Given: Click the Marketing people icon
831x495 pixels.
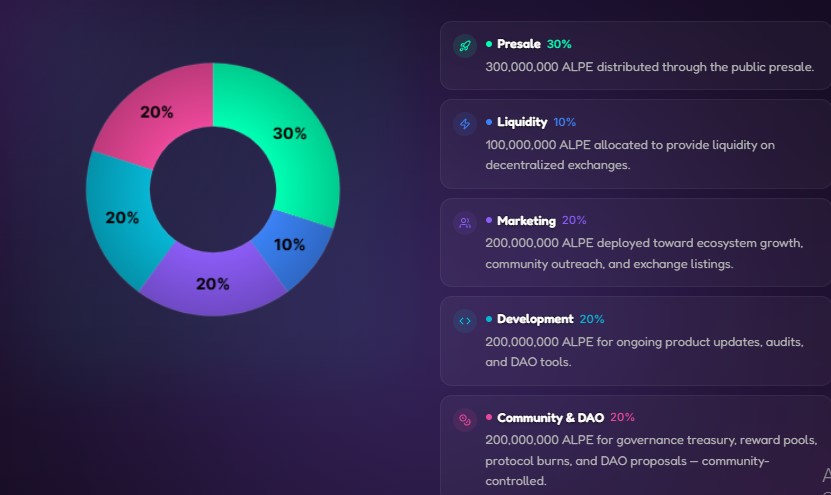Looking at the screenshot, I should [x=464, y=222].
